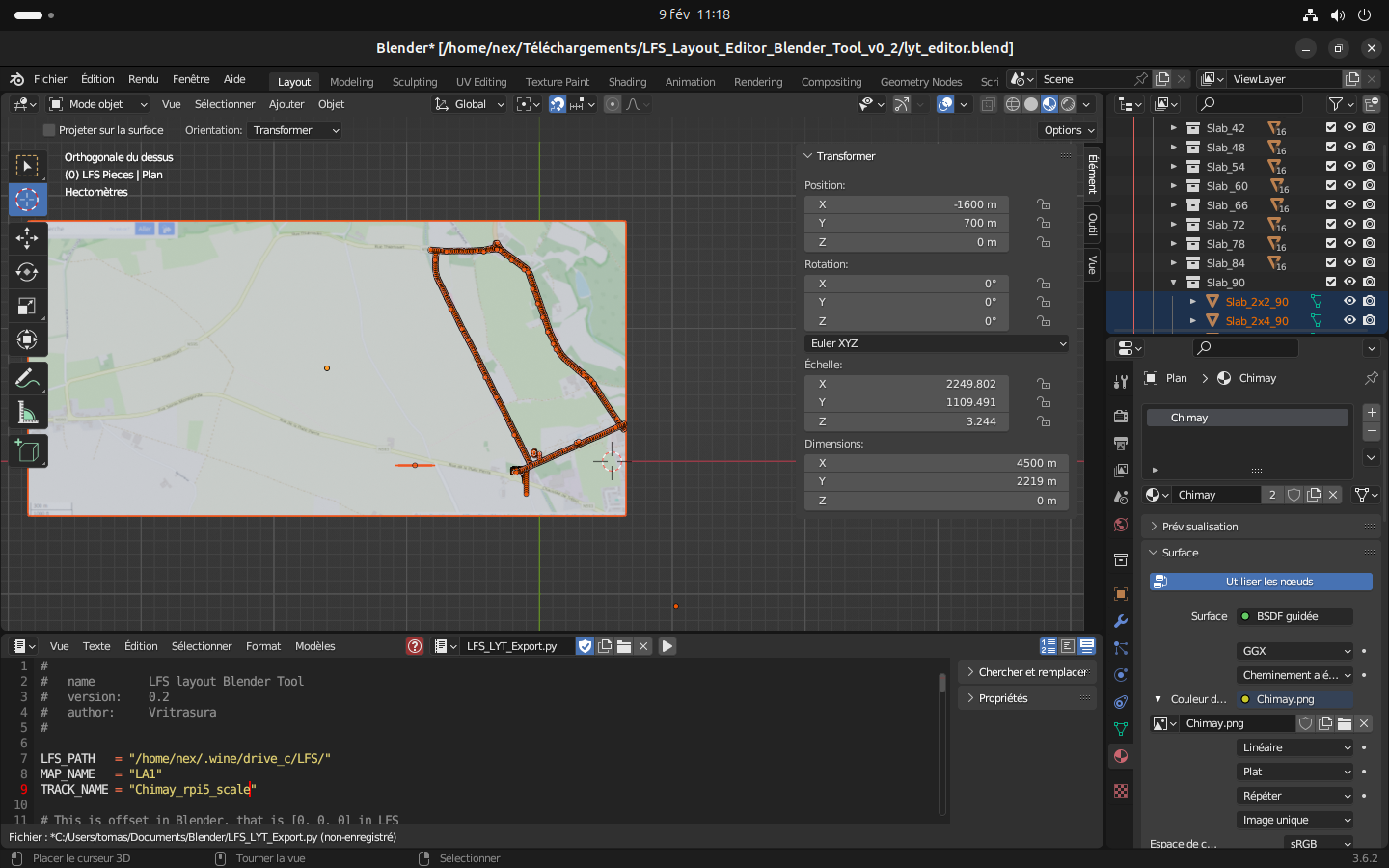Screen dimensions: 1389x868
Task: Enable the Projeter sur la surface checkbox
Action: click(x=50, y=130)
